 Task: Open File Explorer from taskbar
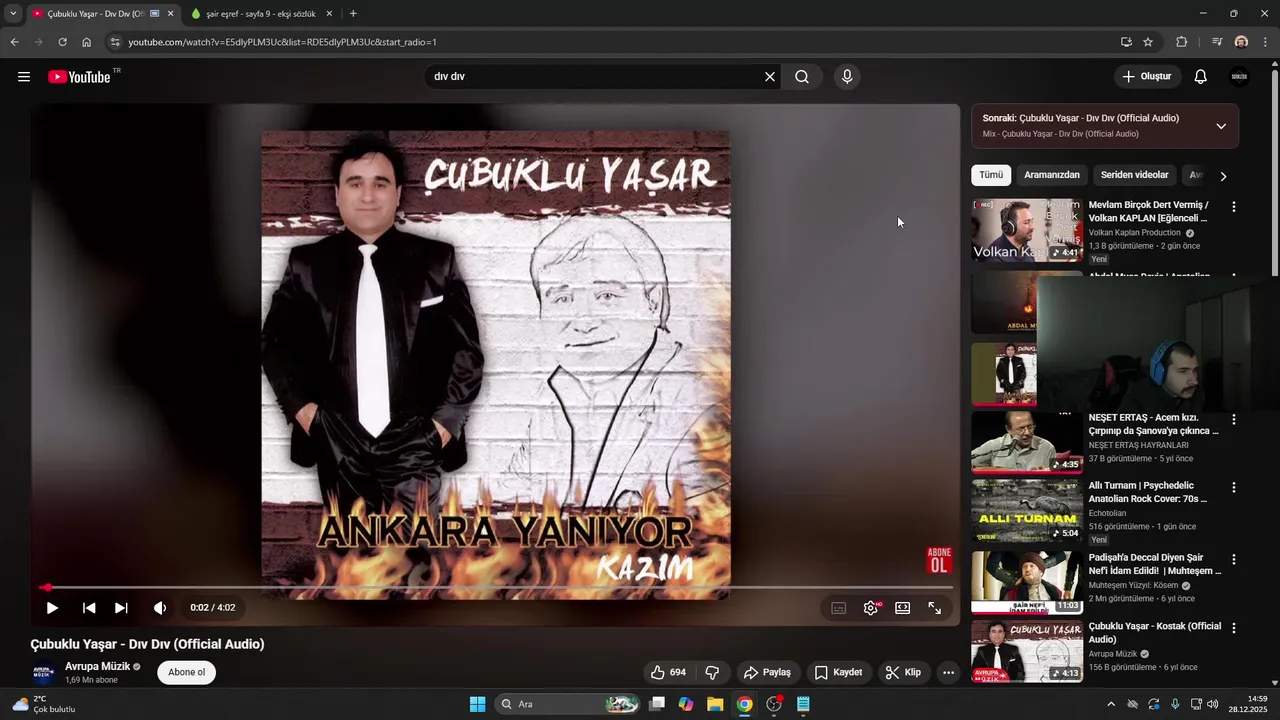(x=715, y=704)
